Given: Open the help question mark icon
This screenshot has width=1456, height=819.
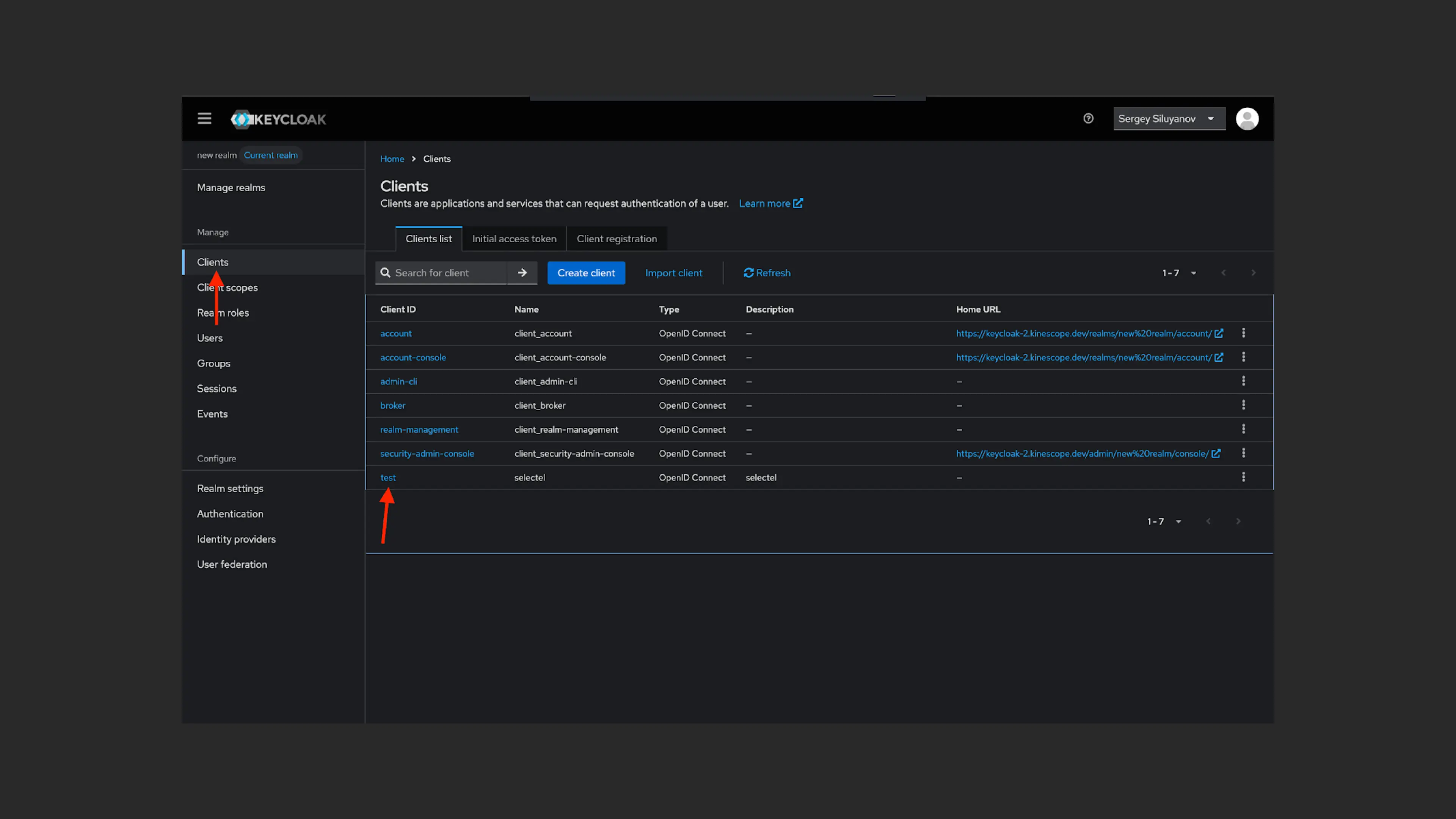Looking at the screenshot, I should click(x=1088, y=118).
